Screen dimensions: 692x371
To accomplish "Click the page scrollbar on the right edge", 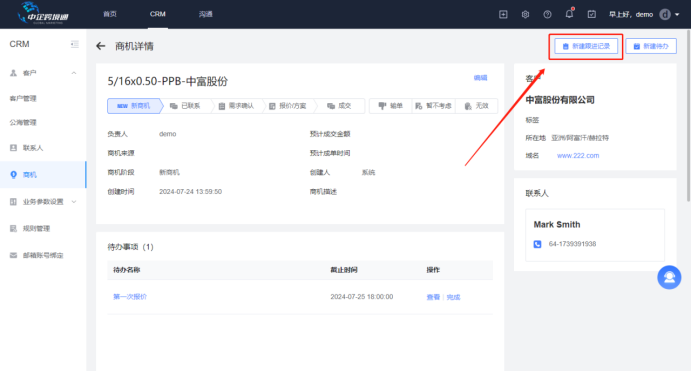I will click(x=689, y=115).
